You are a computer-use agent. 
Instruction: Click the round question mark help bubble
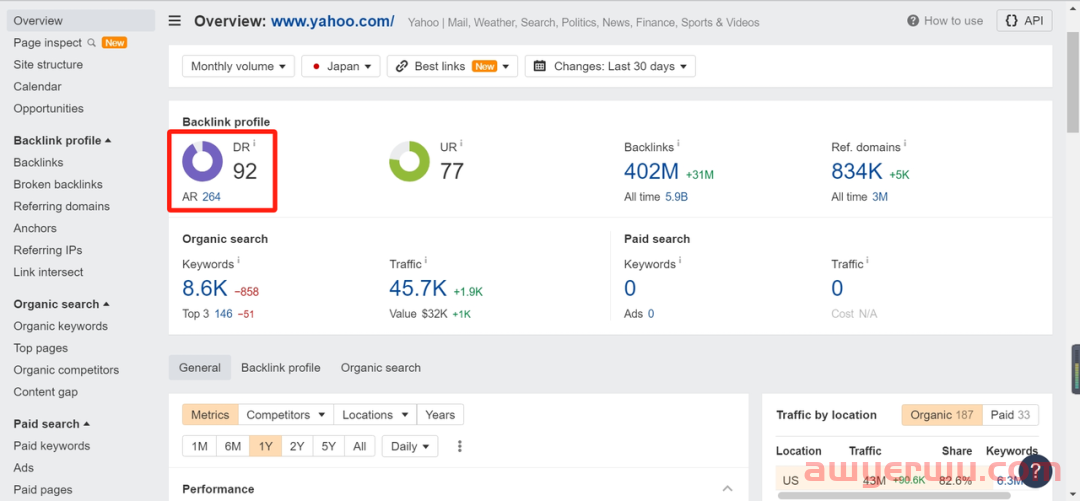pyautogui.click(x=1037, y=472)
